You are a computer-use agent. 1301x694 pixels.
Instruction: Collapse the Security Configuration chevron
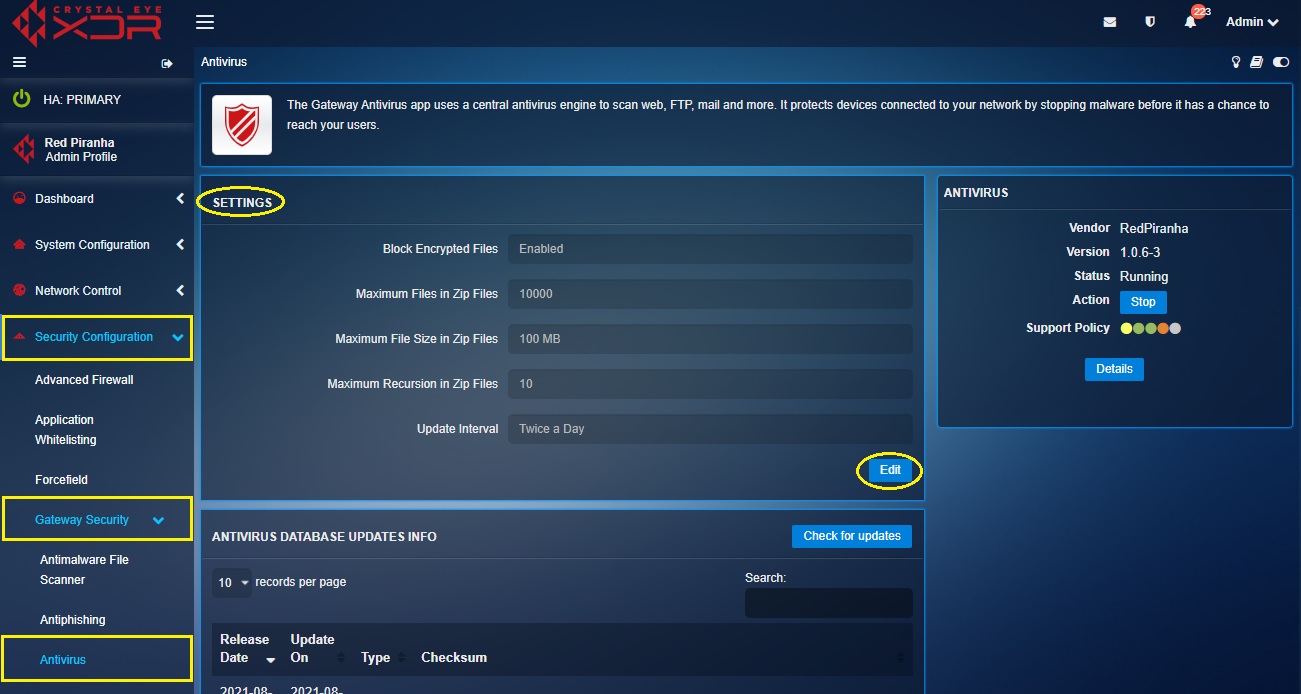[178, 338]
